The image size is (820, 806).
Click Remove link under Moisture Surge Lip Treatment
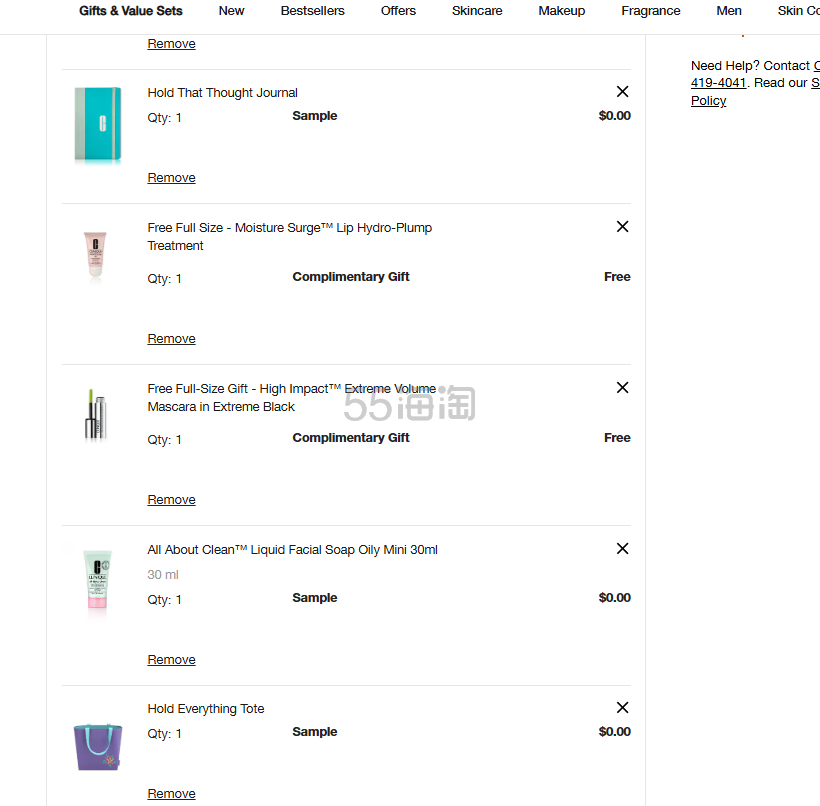tap(171, 339)
